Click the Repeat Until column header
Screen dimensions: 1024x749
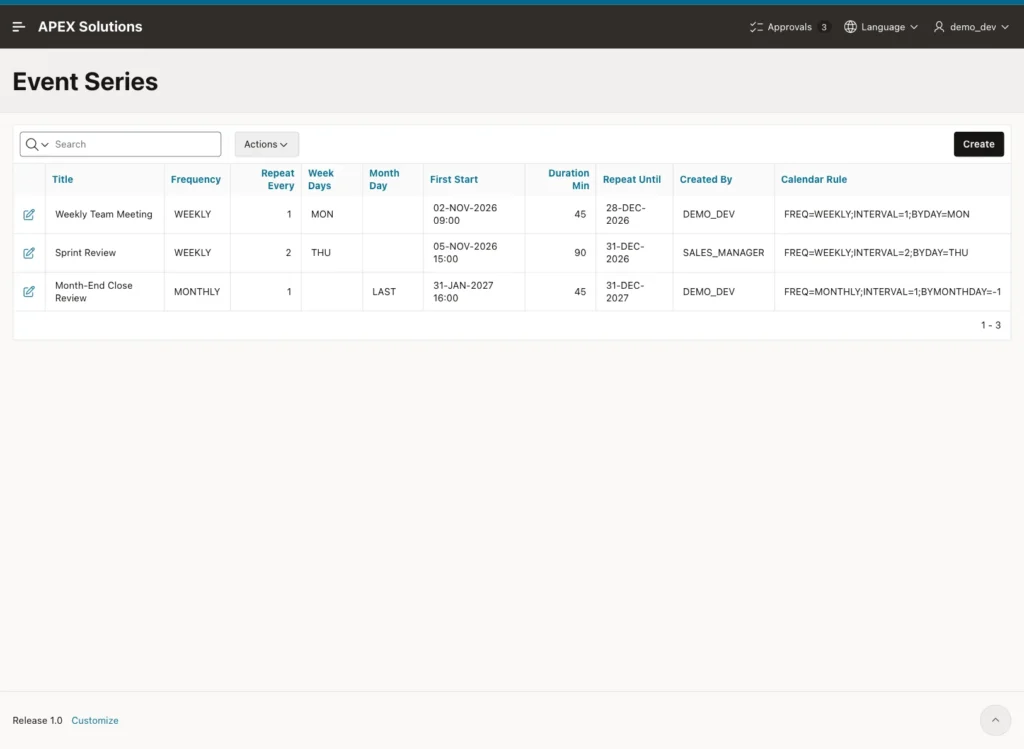point(632,180)
